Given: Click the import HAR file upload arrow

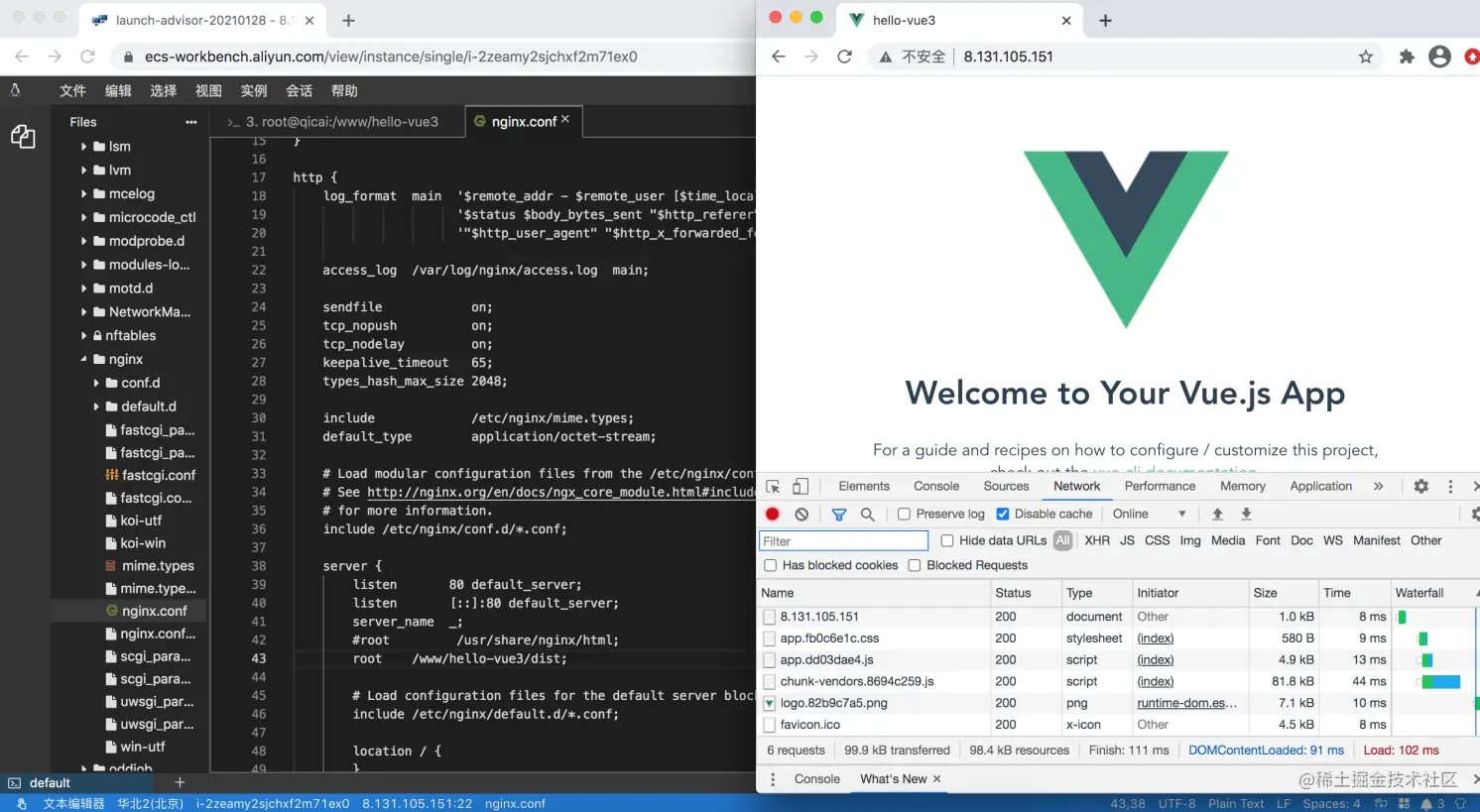Looking at the screenshot, I should point(1217,514).
